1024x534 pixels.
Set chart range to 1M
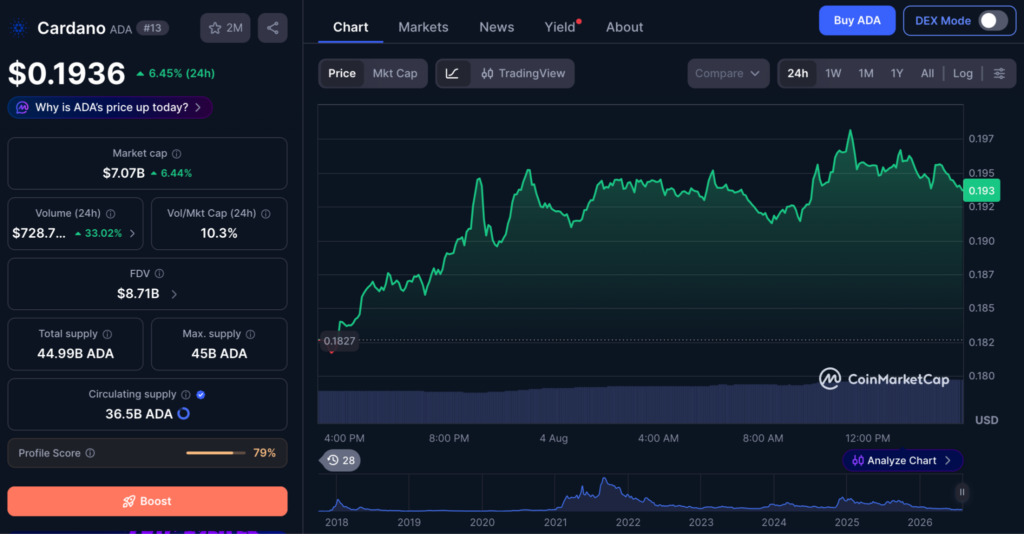[866, 73]
